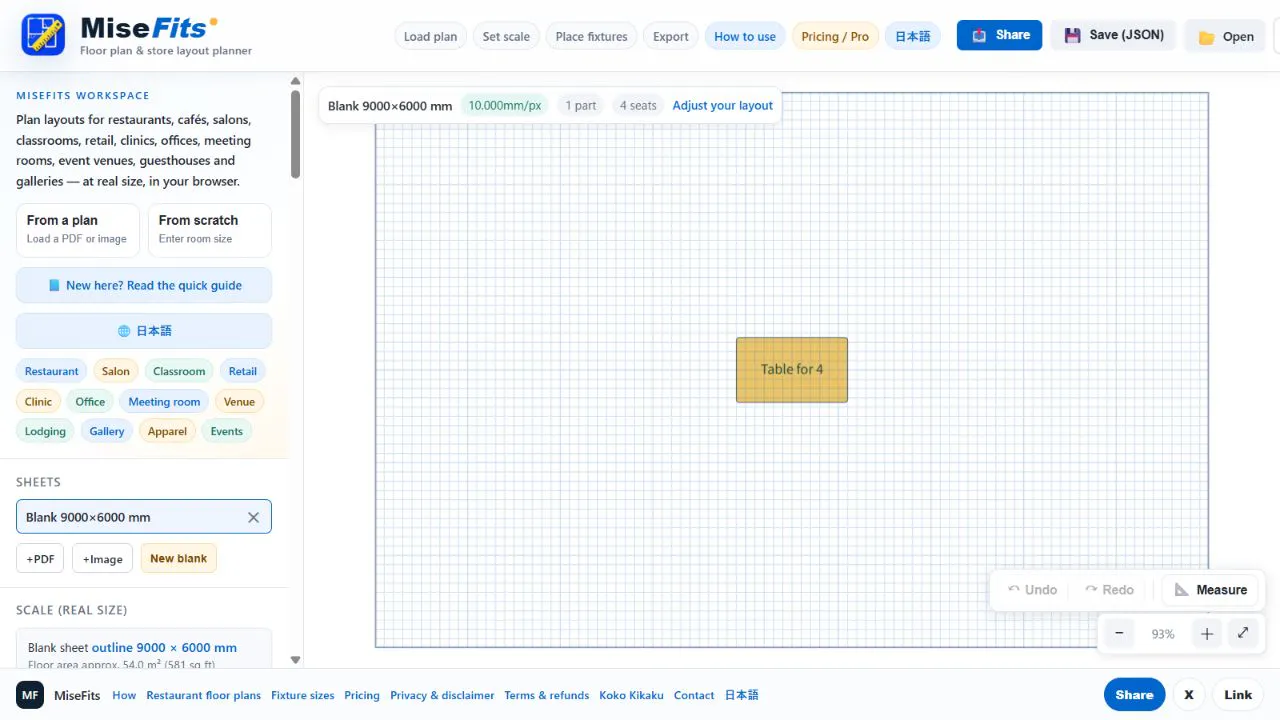Open Pricing / Pro
This screenshot has width=1280, height=720.
[x=835, y=36]
